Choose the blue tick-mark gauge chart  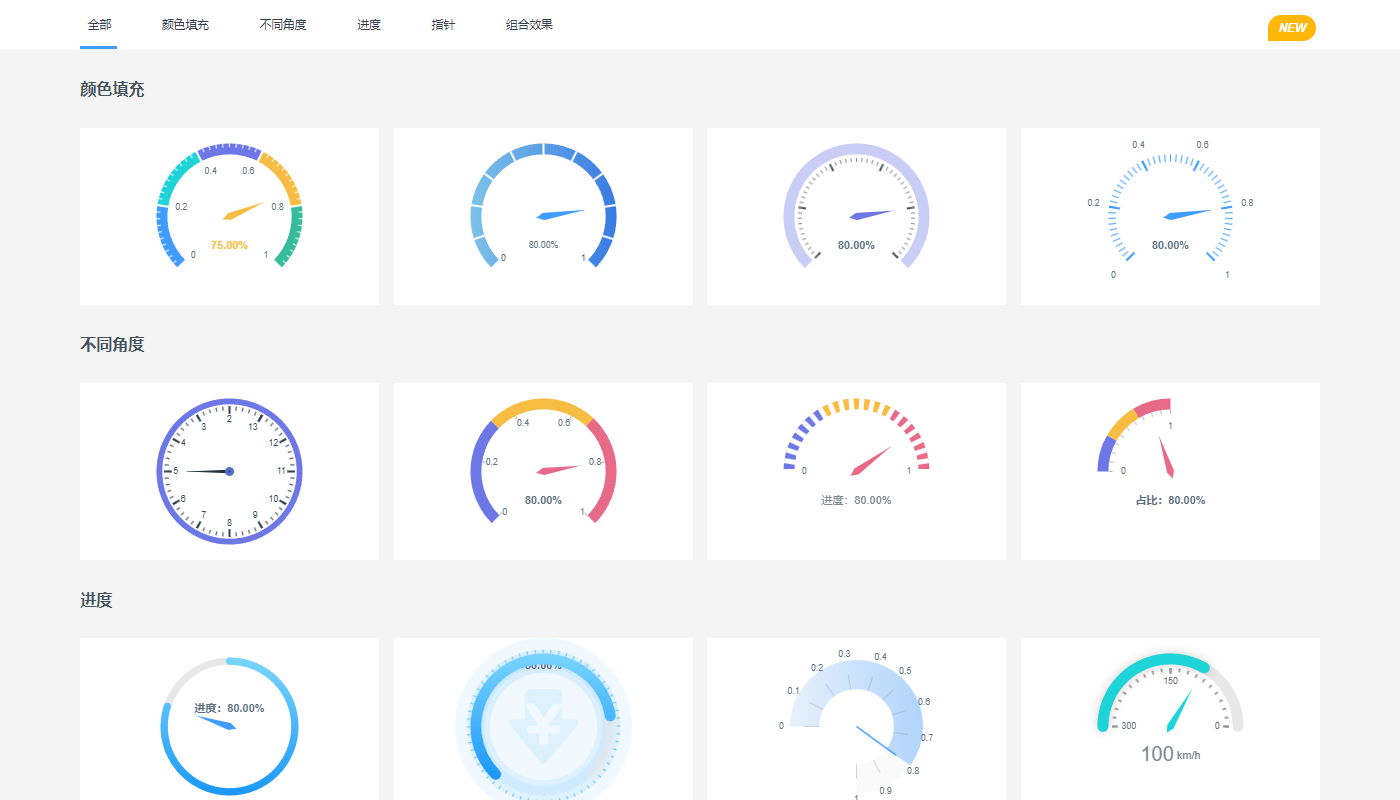click(1170, 216)
